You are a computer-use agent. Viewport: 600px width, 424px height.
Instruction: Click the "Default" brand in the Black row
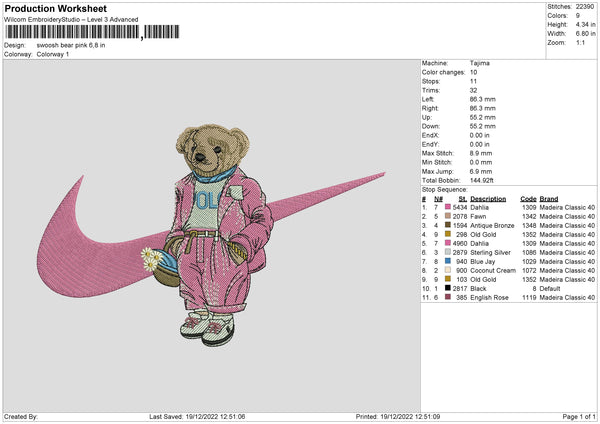click(x=550, y=289)
